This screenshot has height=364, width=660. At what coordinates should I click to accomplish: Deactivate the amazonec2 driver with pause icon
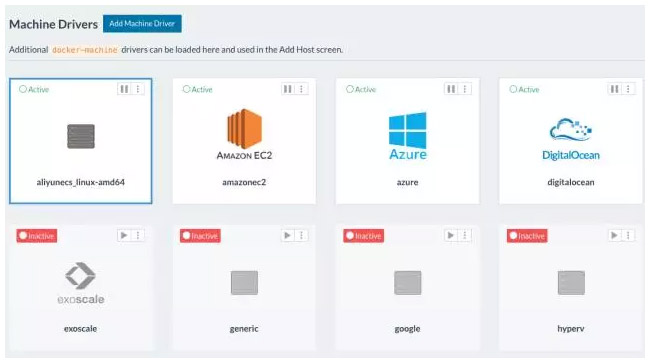pyautogui.click(x=288, y=89)
